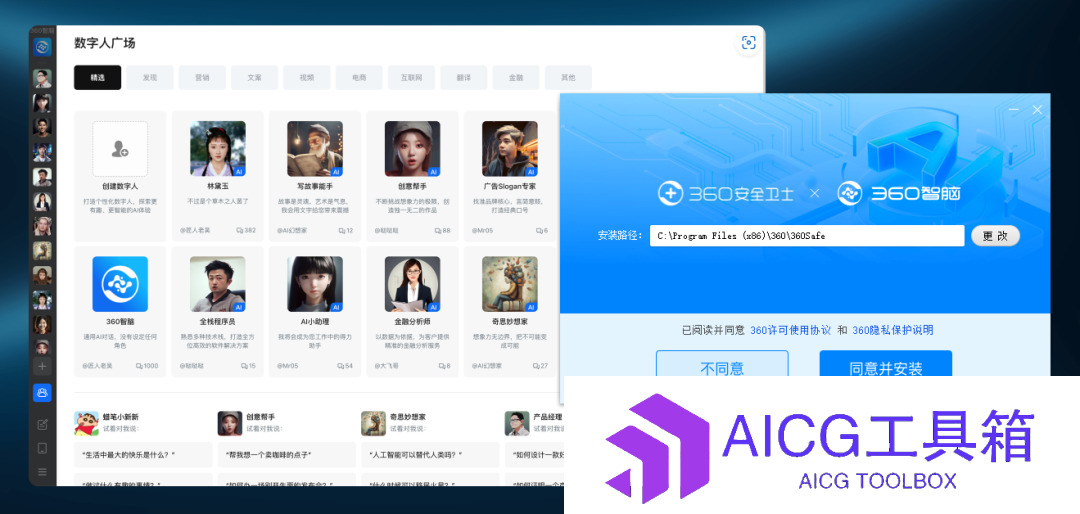This screenshot has height=514, width=1080.
Task: Select the 翻译 tab
Action: coord(464,78)
